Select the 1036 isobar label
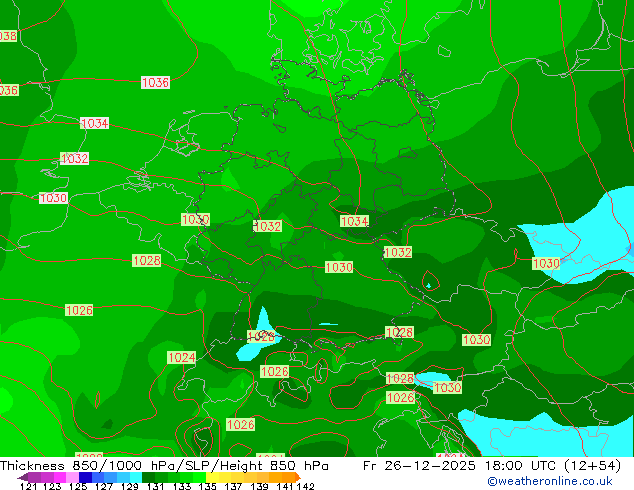Screen dimensions: 634x490 click(x=155, y=82)
